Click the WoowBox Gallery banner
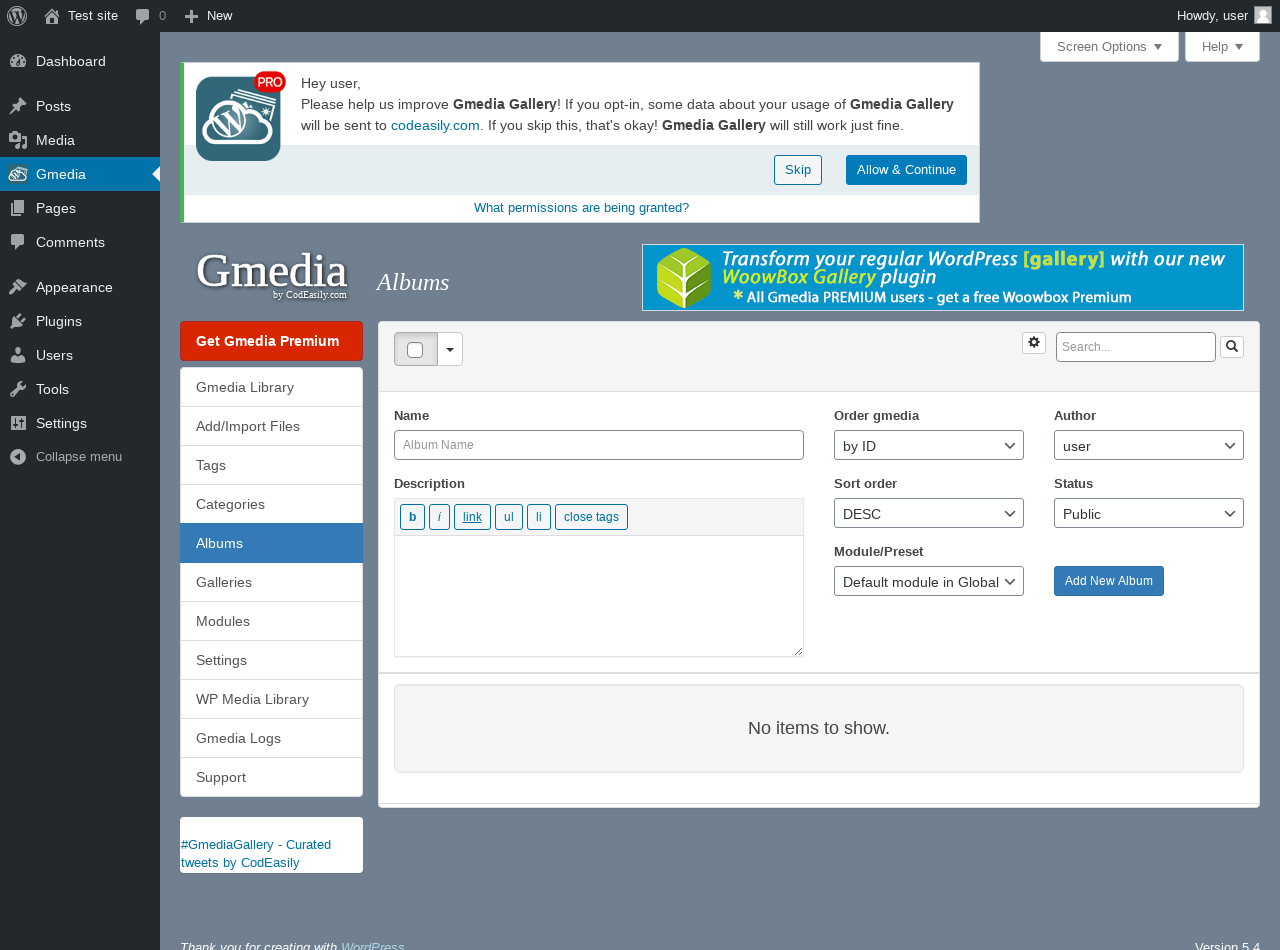 (x=943, y=277)
